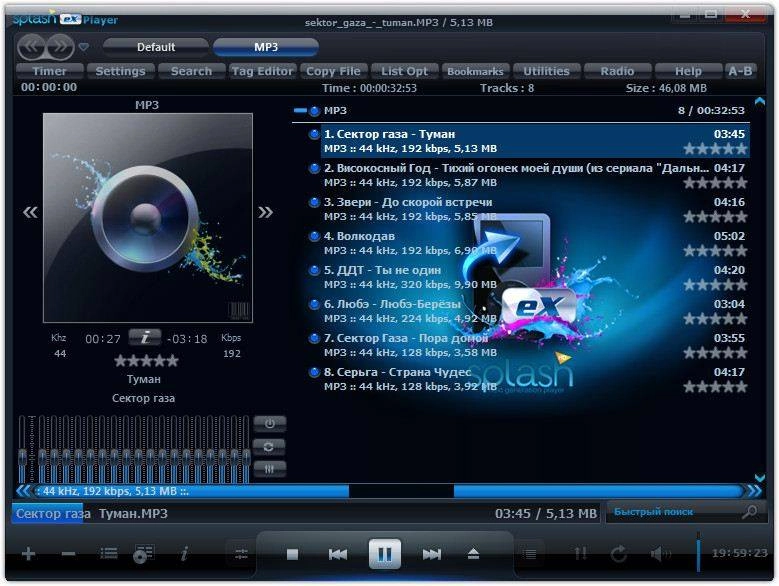Open the Timer menu
This screenshot has height=586, width=779.
49,71
